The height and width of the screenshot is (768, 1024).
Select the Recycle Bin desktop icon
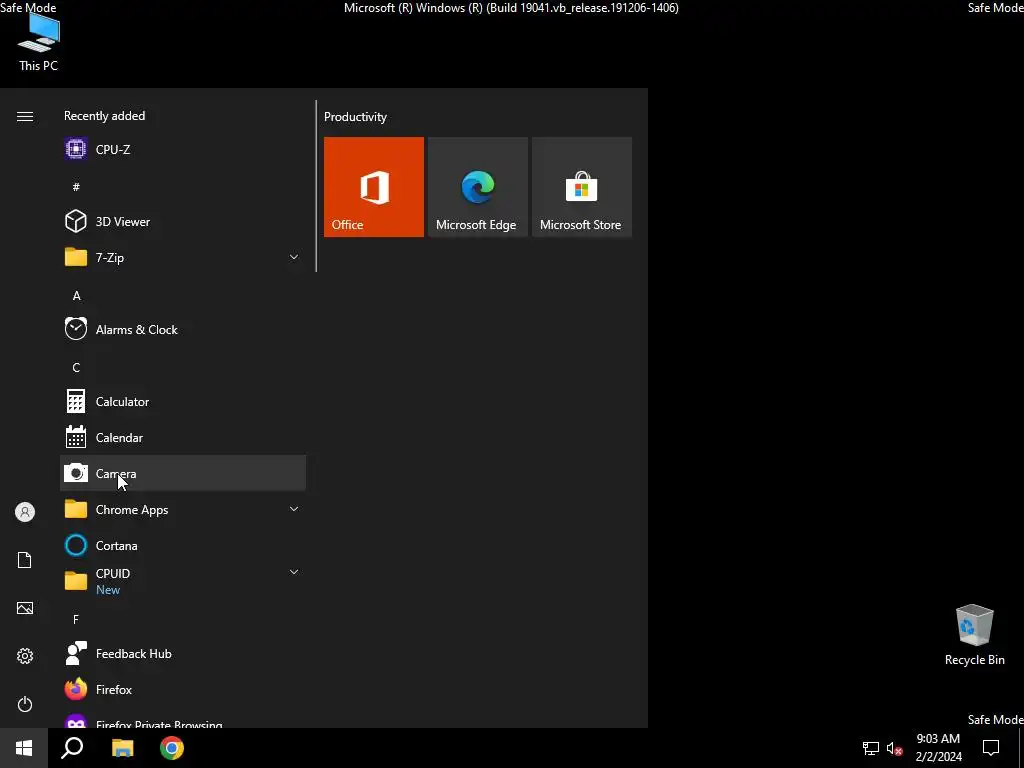(974, 635)
